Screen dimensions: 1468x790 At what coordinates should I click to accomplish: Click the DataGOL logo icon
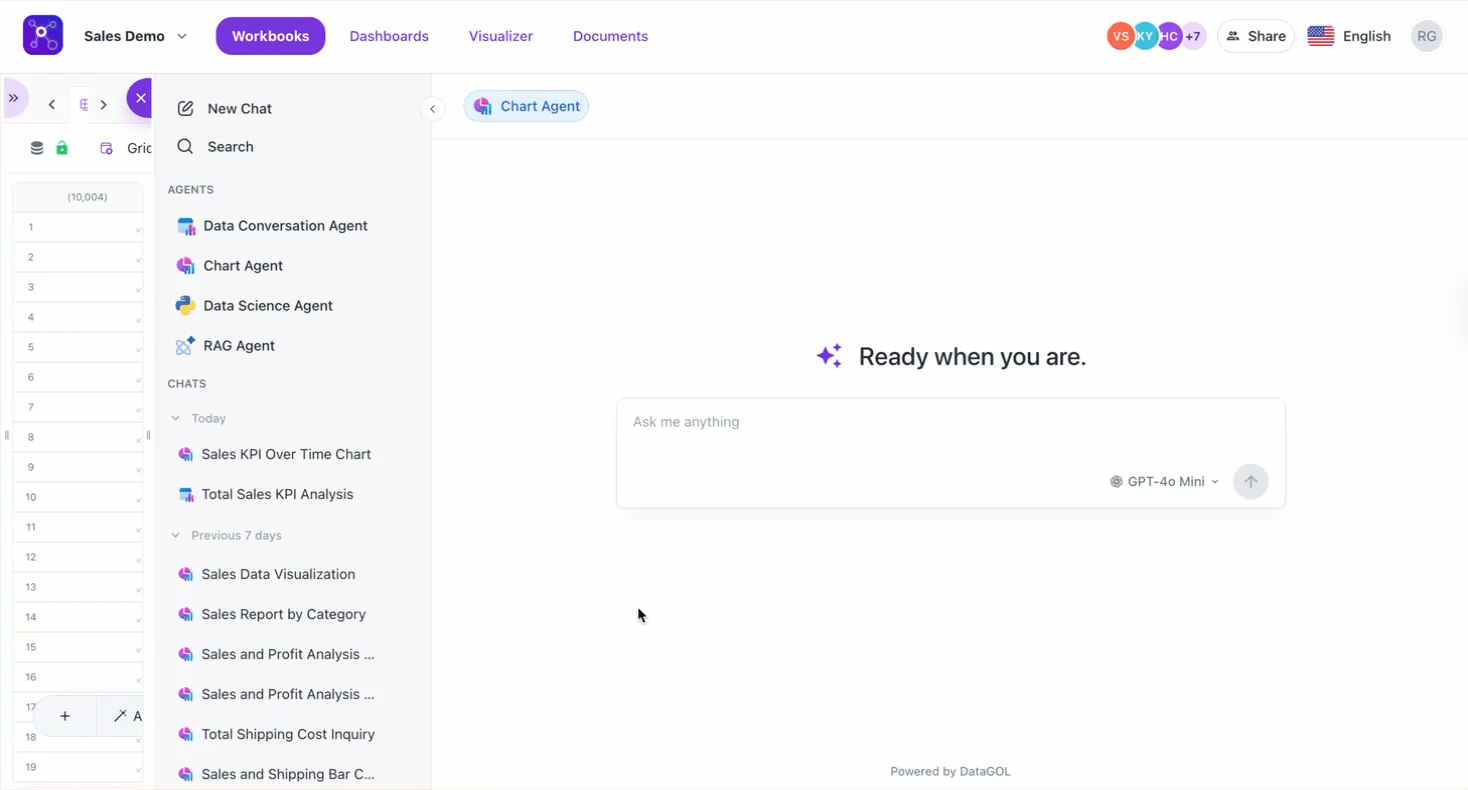click(x=43, y=36)
